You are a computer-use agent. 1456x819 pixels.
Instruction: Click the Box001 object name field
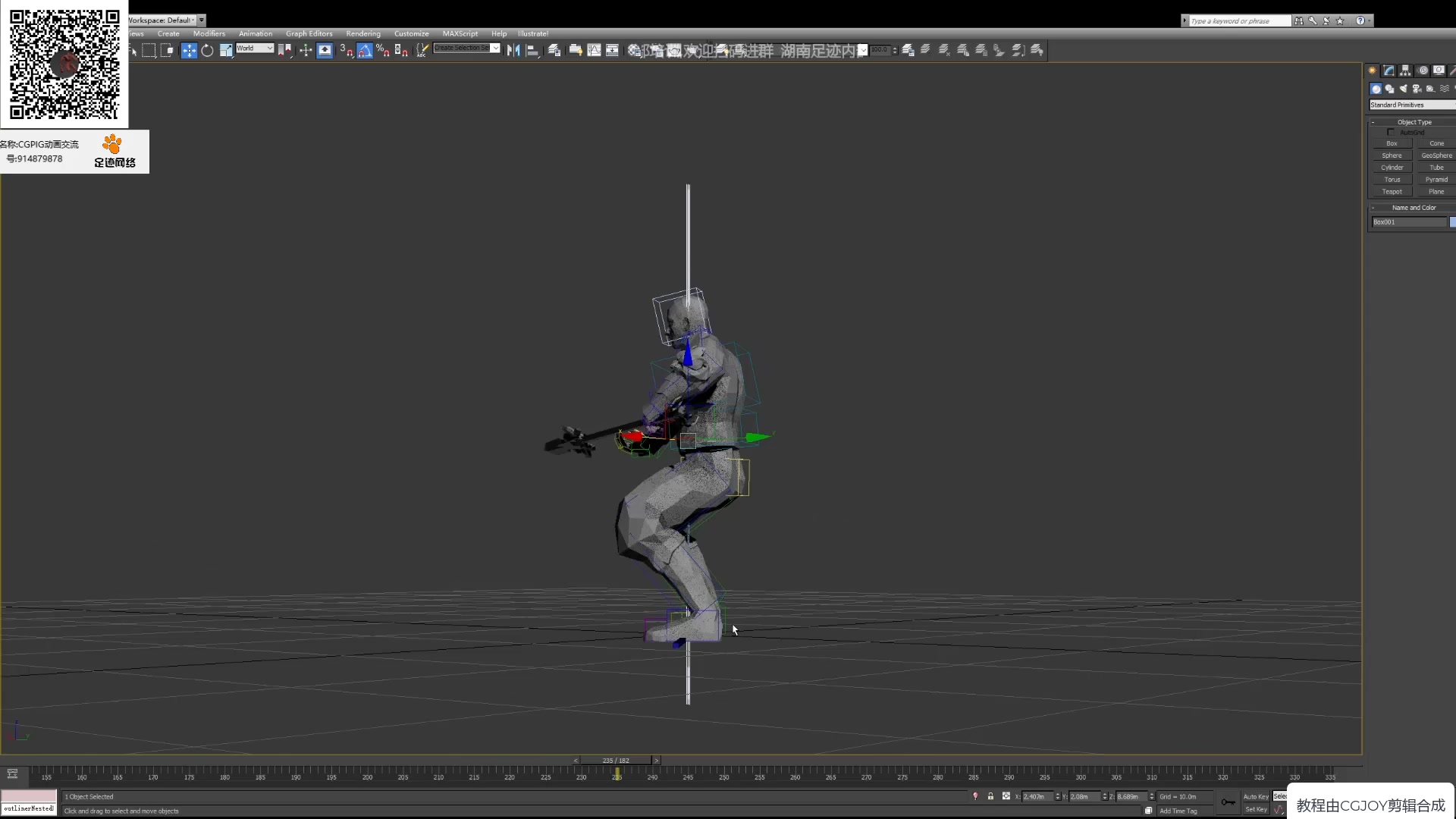click(1409, 222)
